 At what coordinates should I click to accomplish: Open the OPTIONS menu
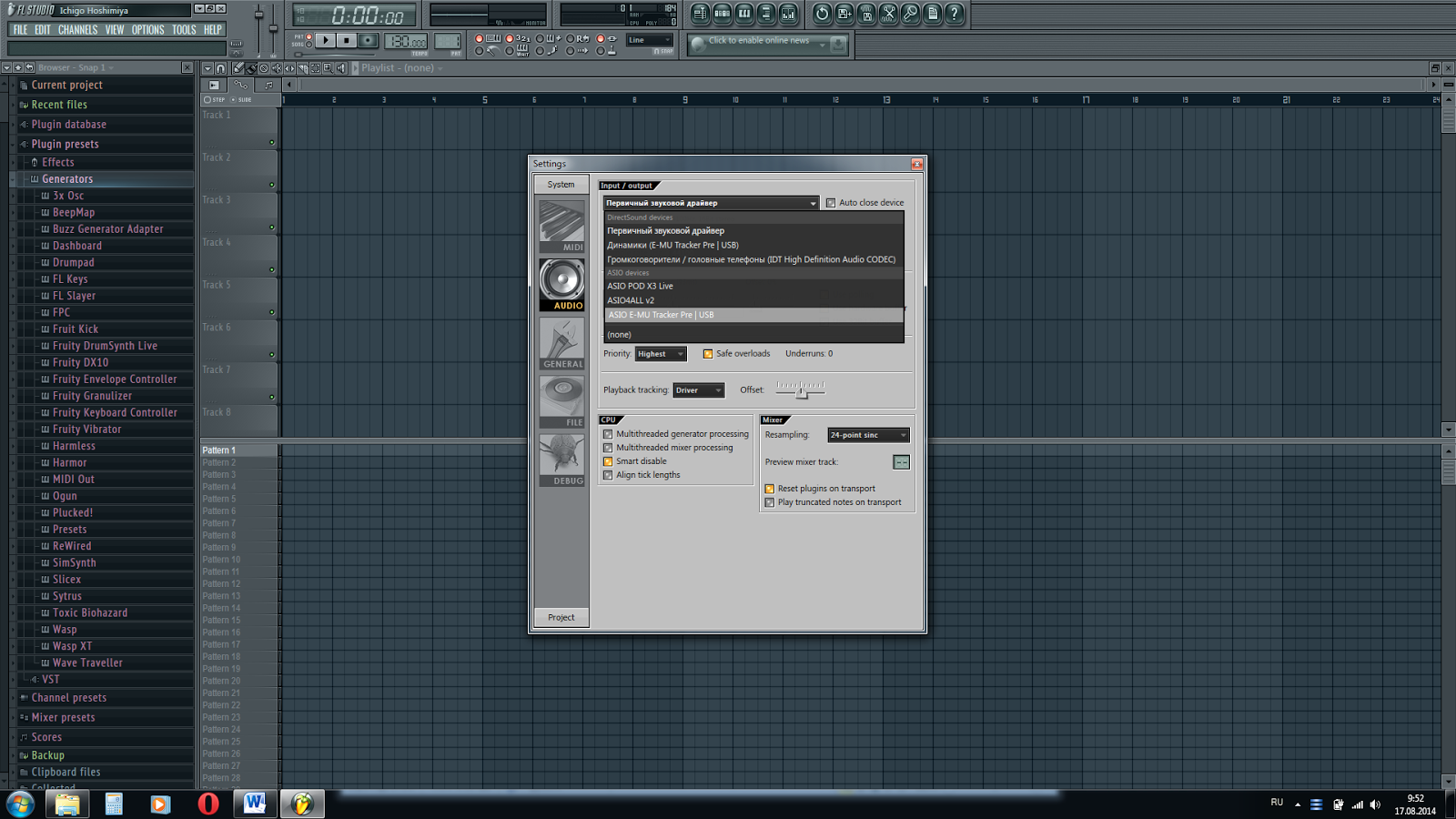(x=147, y=29)
